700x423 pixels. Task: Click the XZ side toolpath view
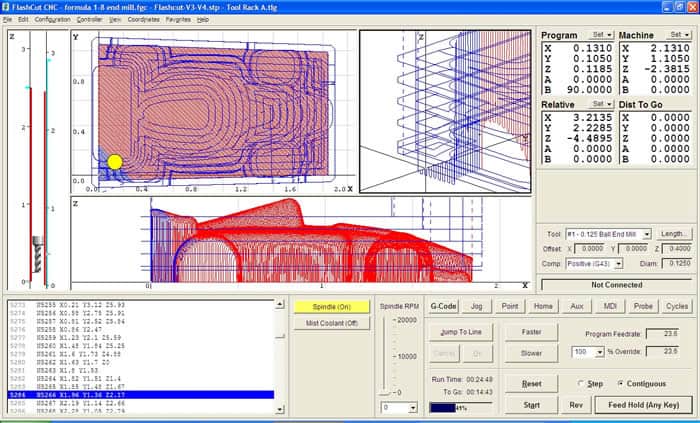click(x=302, y=243)
